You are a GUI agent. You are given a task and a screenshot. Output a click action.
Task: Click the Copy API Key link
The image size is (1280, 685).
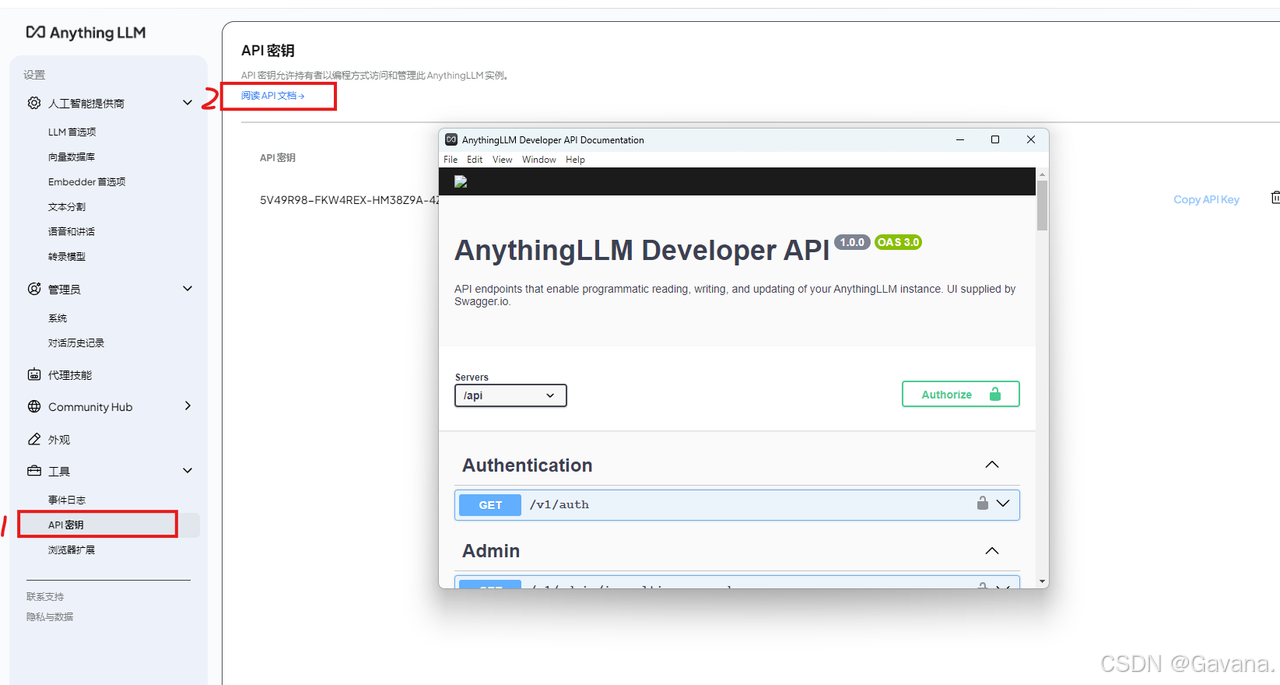(x=1206, y=200)
